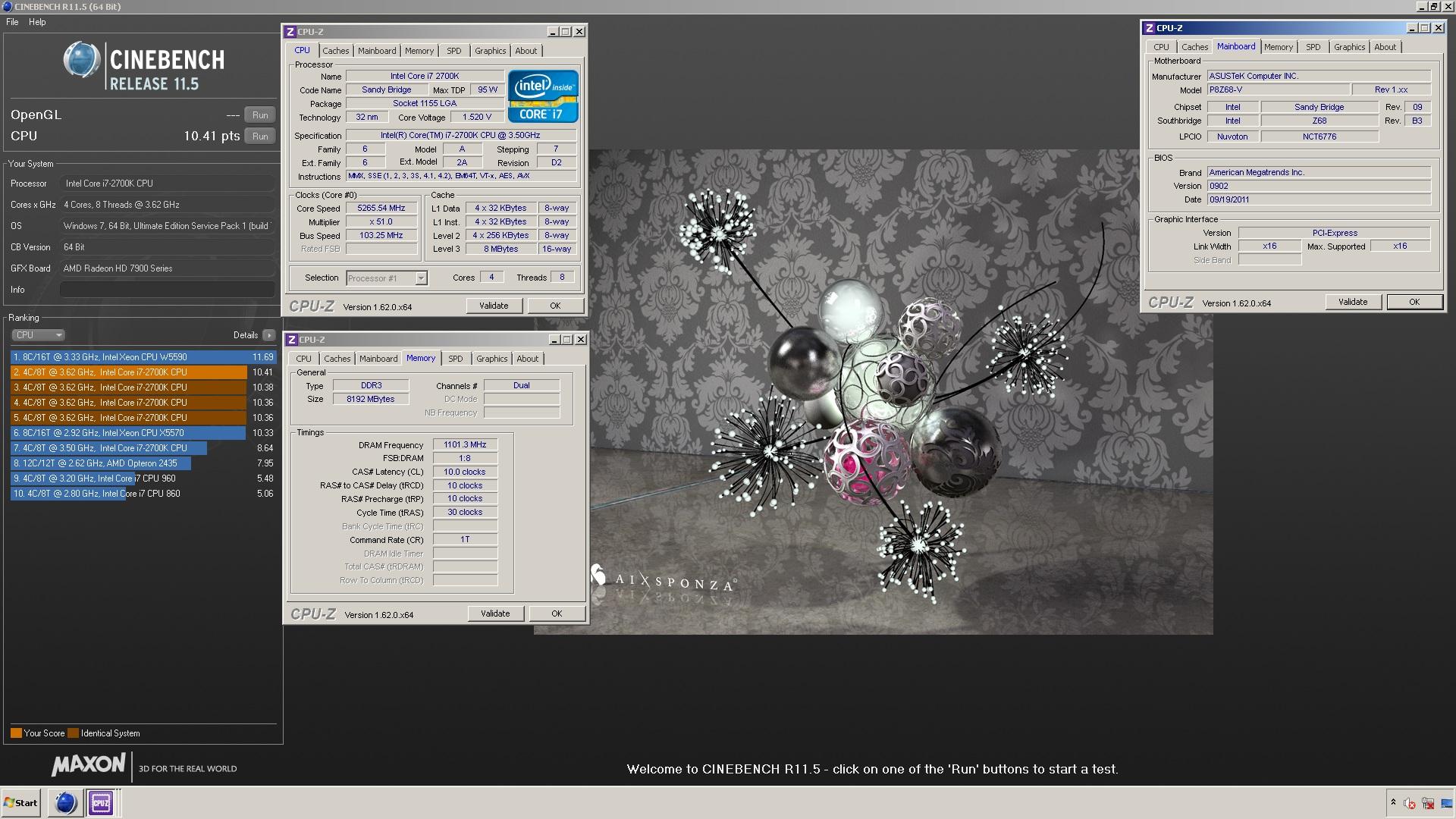Select ranking row i7-2700K at 3.50 GHz
The image size is (1456, 819).
point(143,448)
